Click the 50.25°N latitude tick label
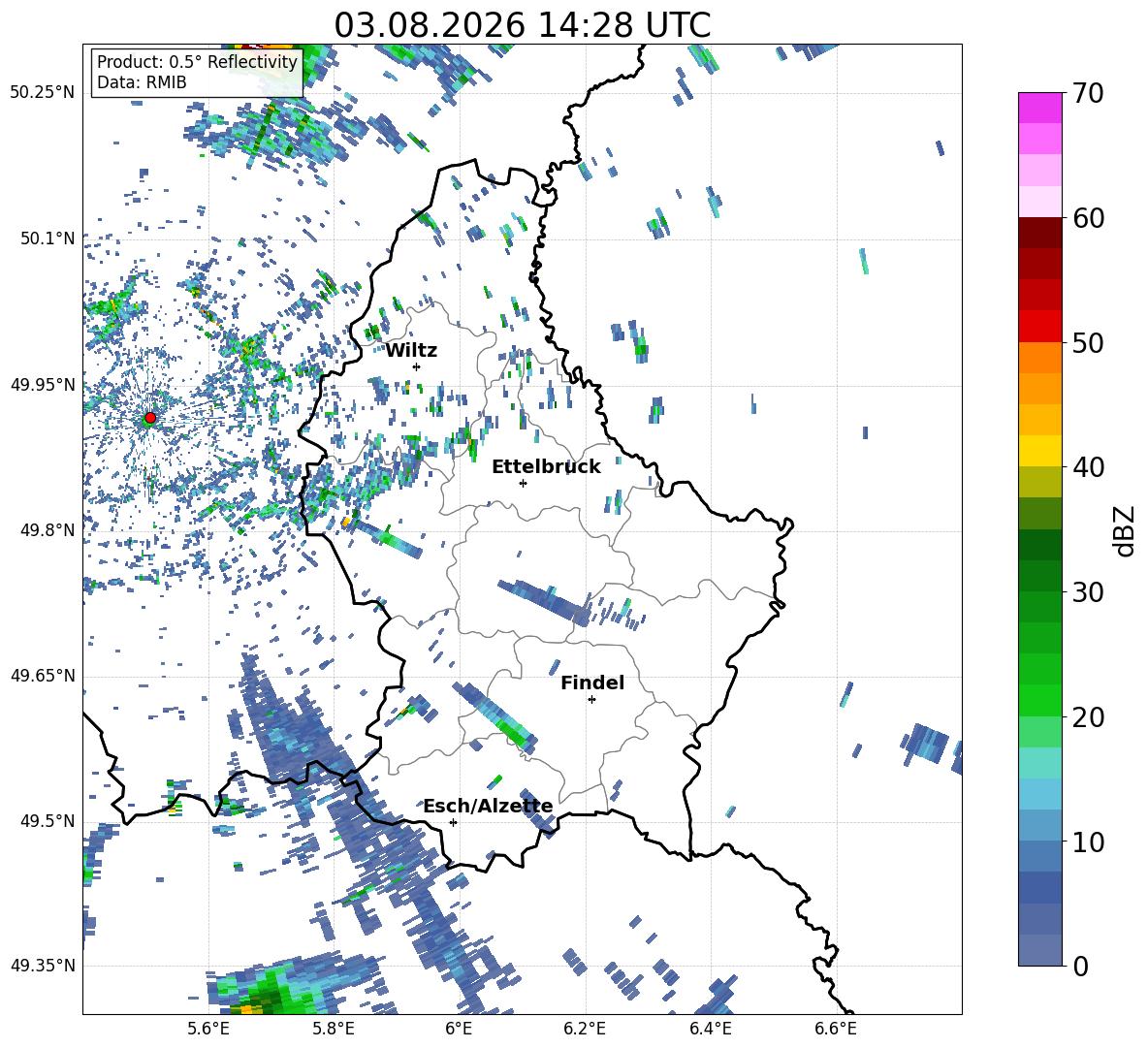The image size is (1148, 1048). (42, 93)
